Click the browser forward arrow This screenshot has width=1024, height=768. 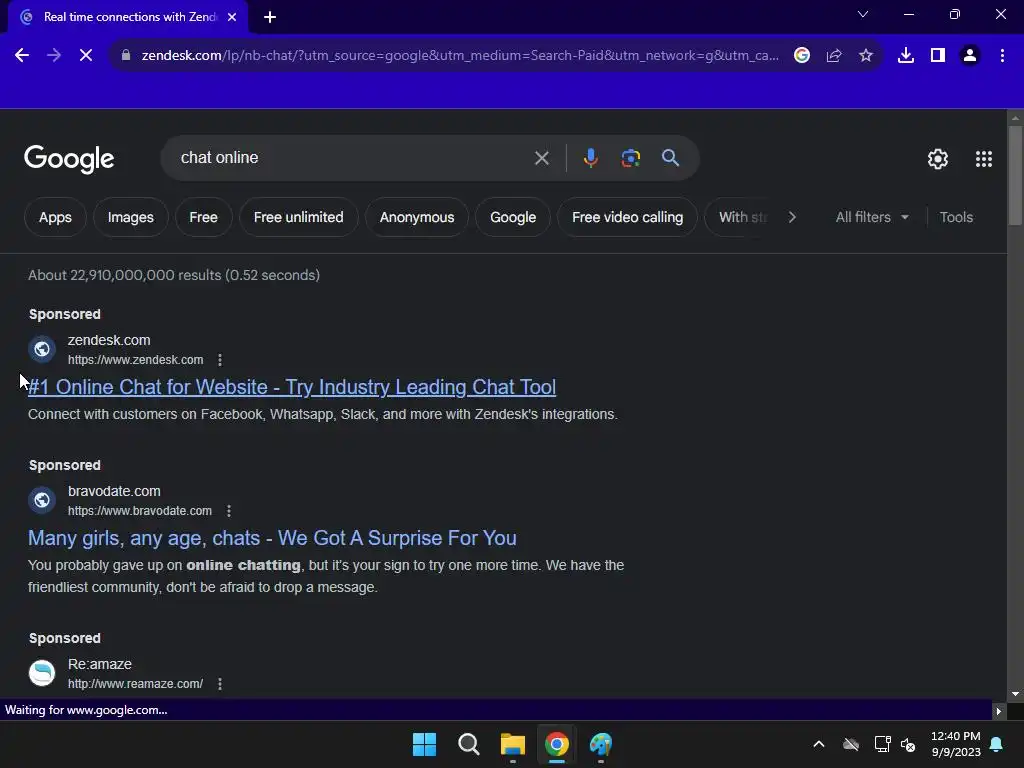54,56
